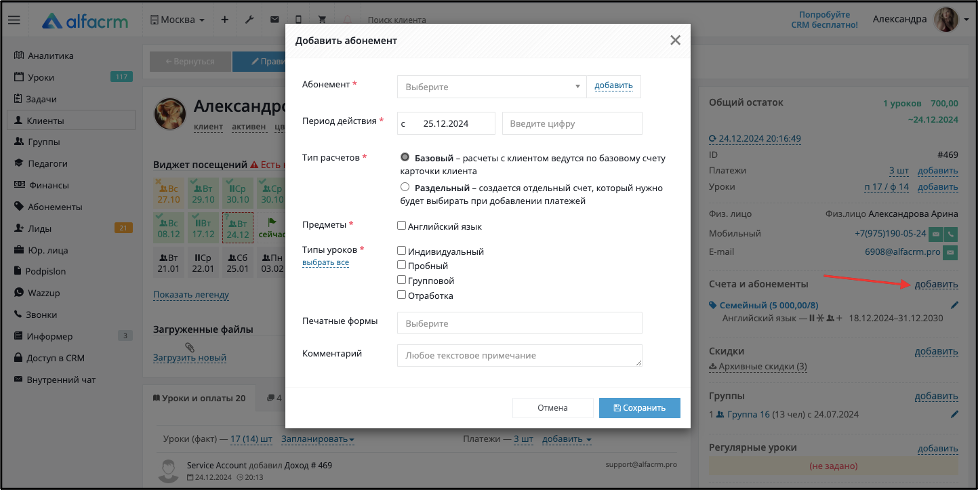This screenshot has height=491, width=979.
Task: Open the wrench settings icon
Action: 249,20
